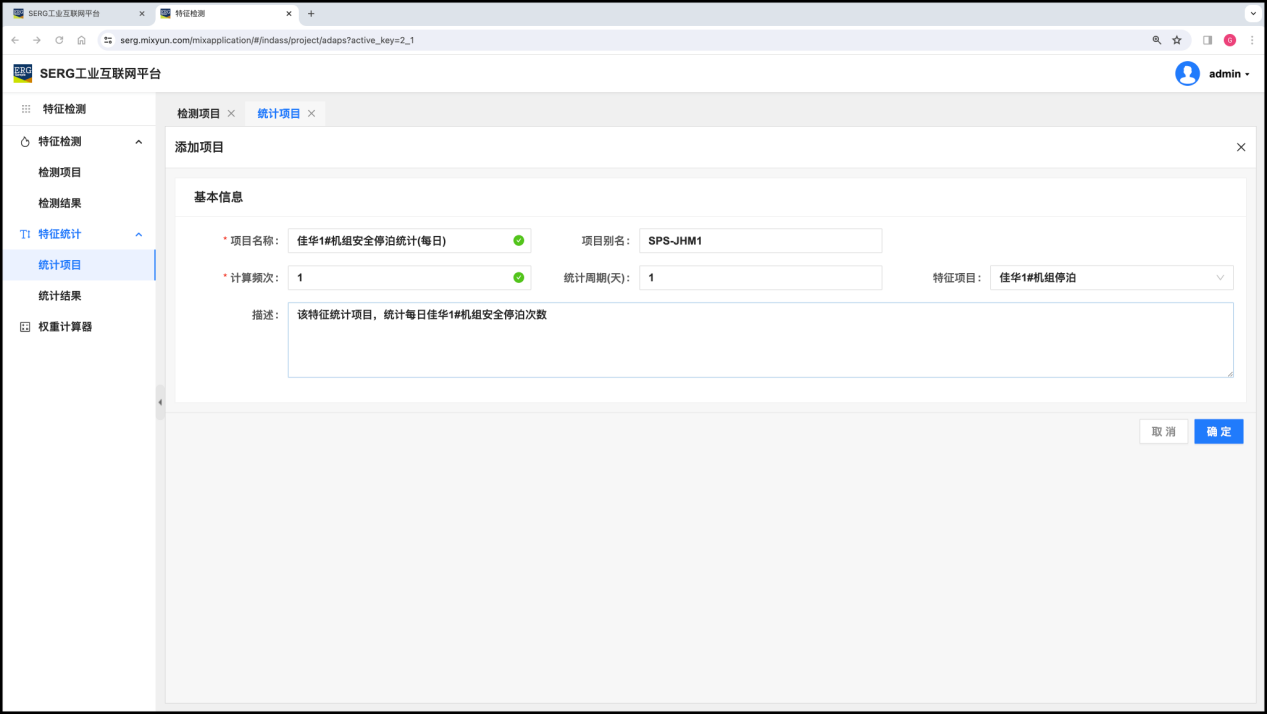Click the 项目别名 input field
1267x714 pixels.
coord(760,241)
